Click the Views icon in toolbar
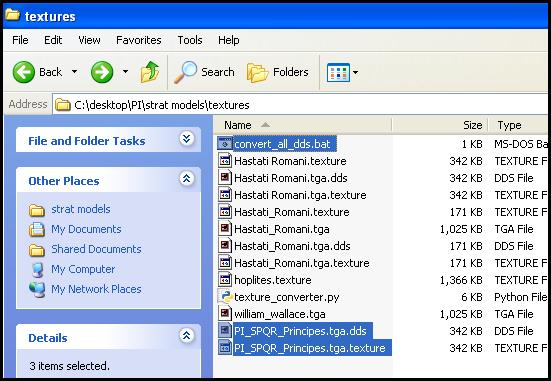The width and height of the screenshot is (551, 381). click(x=338, y=72)
